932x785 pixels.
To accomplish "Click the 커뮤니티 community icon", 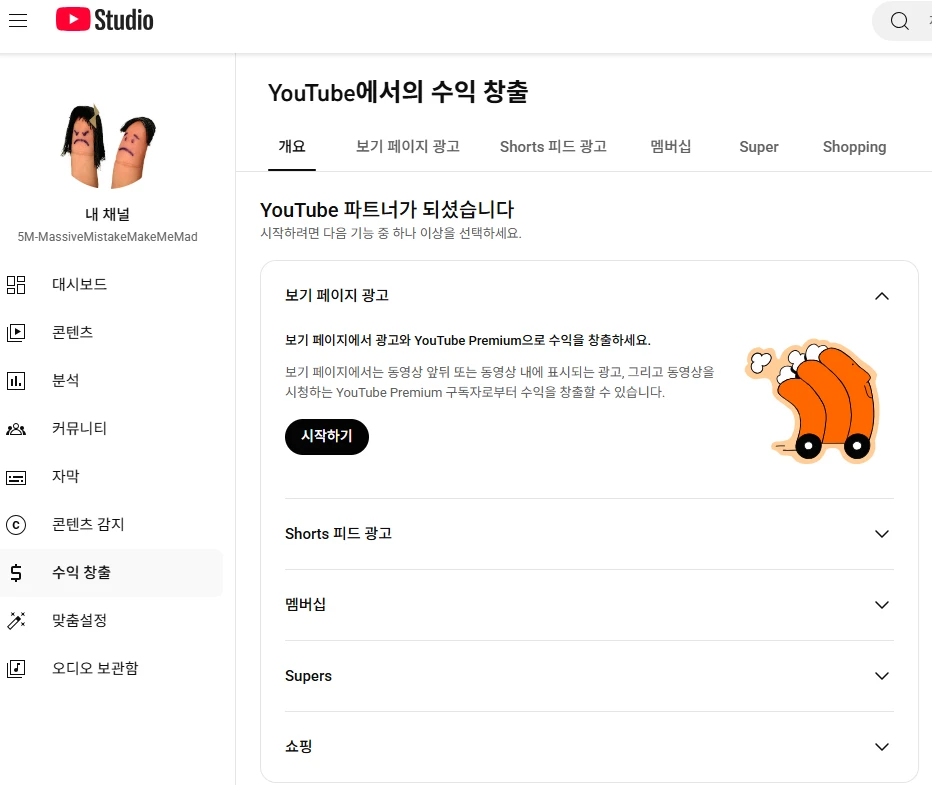I will 16,428.
